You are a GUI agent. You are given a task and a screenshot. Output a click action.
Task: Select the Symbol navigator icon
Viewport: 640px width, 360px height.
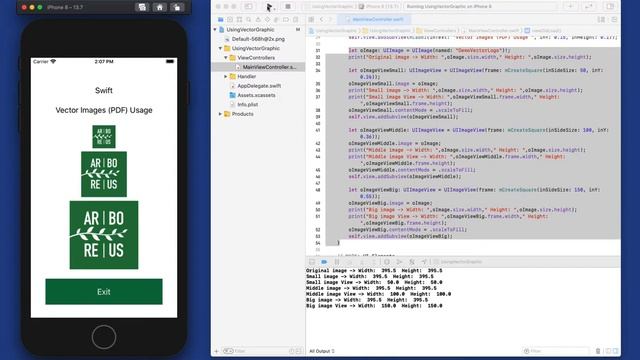(x=239, y=20)
